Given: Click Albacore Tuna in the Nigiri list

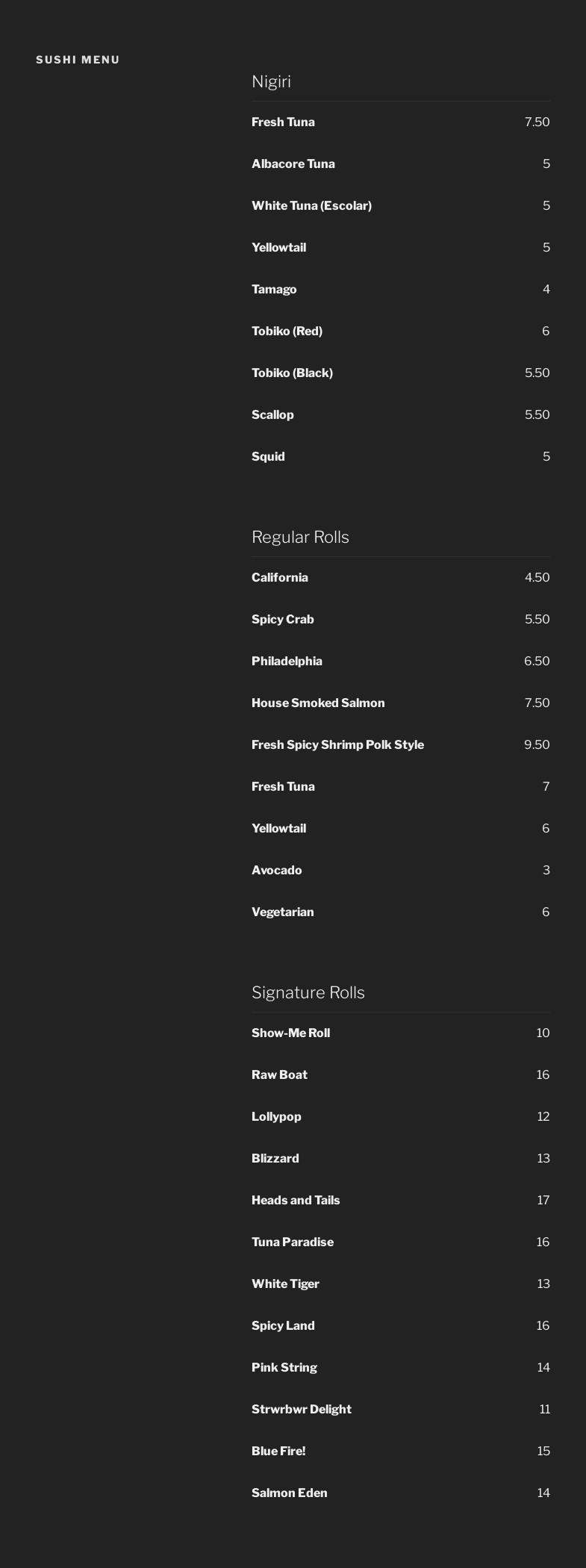Looking at the screenshot, I should click(x=293, y=164).
